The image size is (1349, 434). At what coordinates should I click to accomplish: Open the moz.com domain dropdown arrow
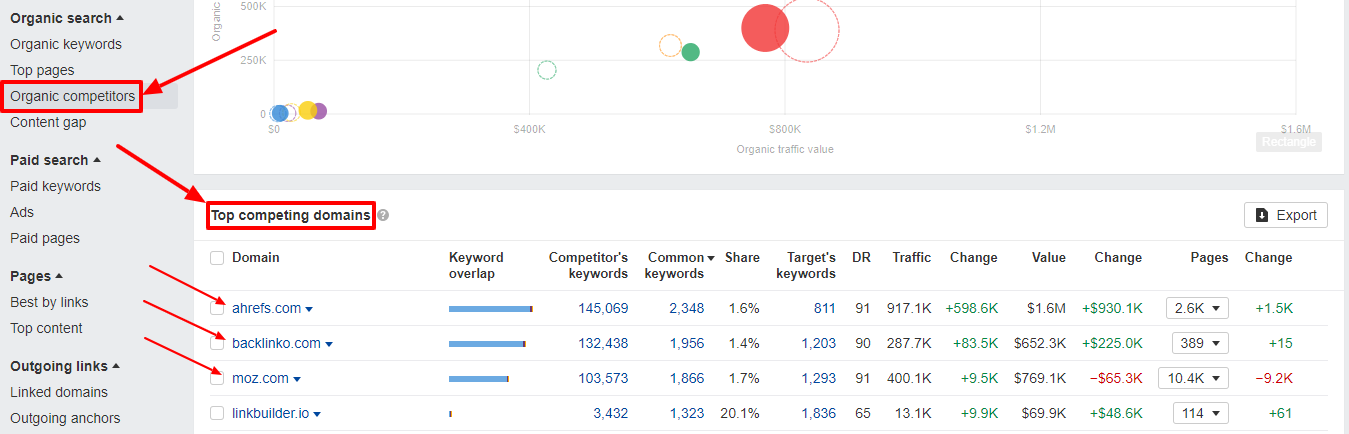click(297, 379)
